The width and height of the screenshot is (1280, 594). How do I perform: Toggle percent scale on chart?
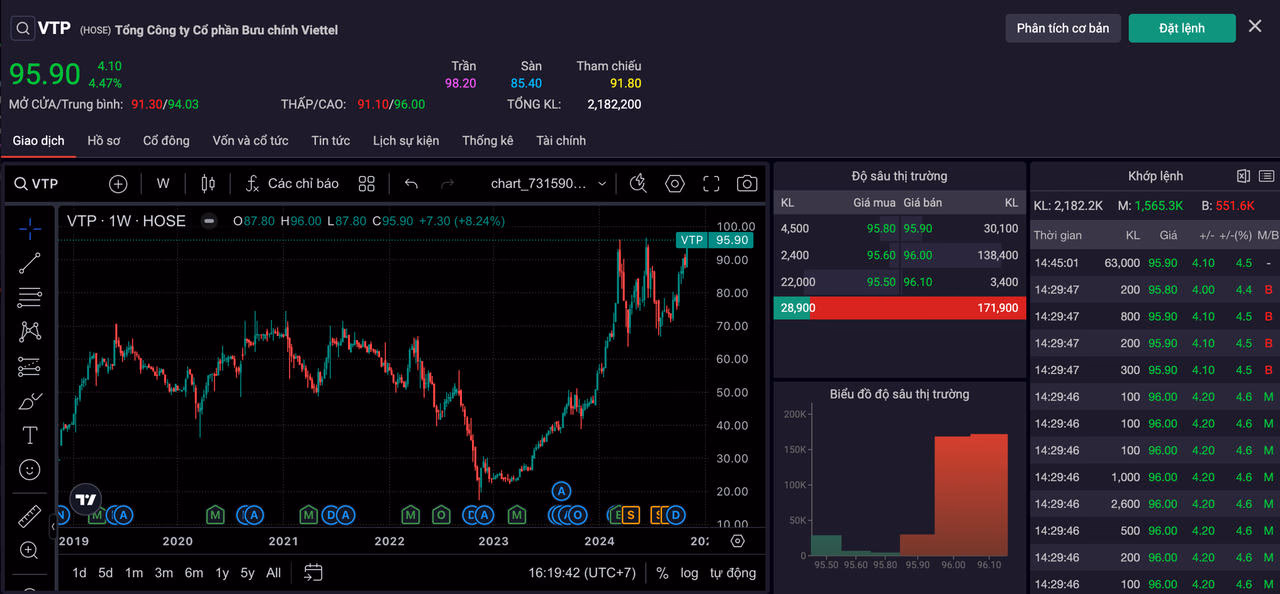[662, 573]
